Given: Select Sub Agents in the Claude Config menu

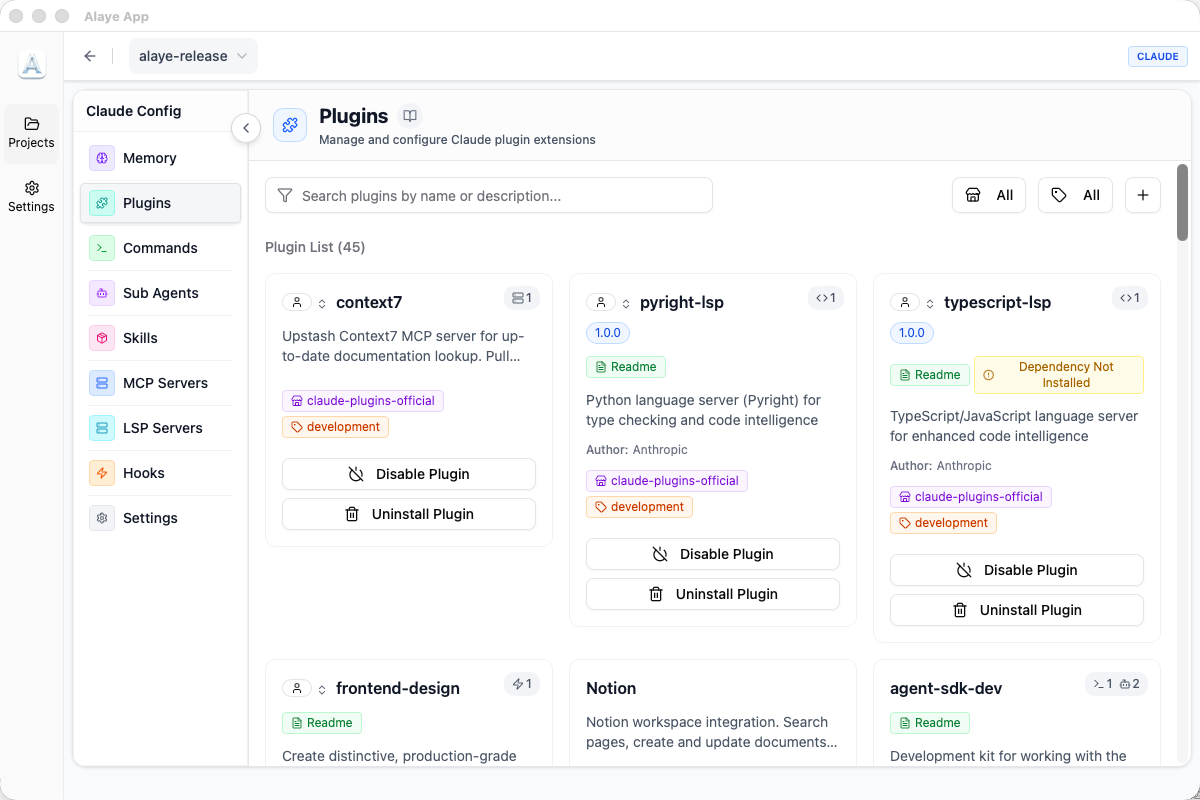Looking at the screenshot, I should (x=101, y=292).
